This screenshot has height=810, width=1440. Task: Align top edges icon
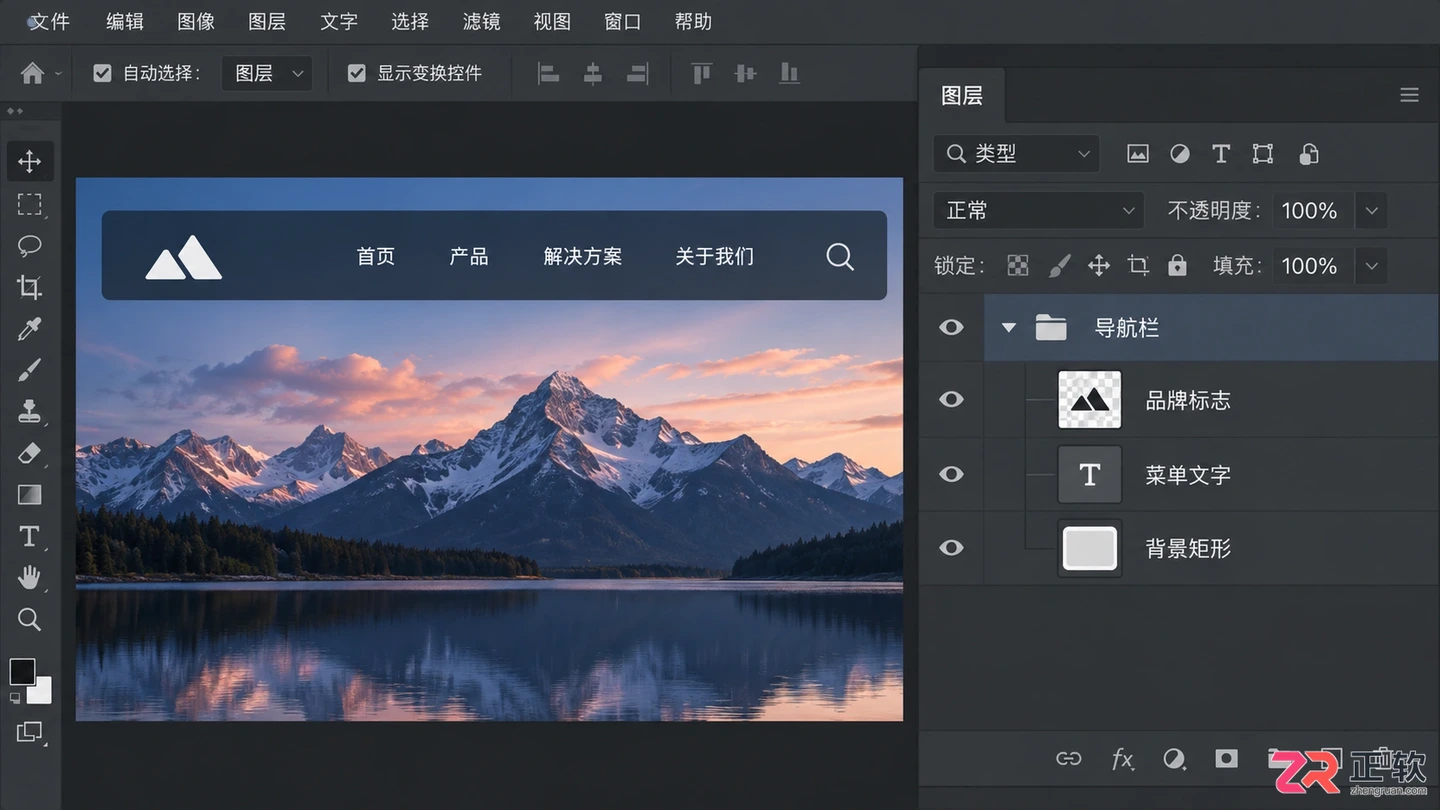(701, 73)
